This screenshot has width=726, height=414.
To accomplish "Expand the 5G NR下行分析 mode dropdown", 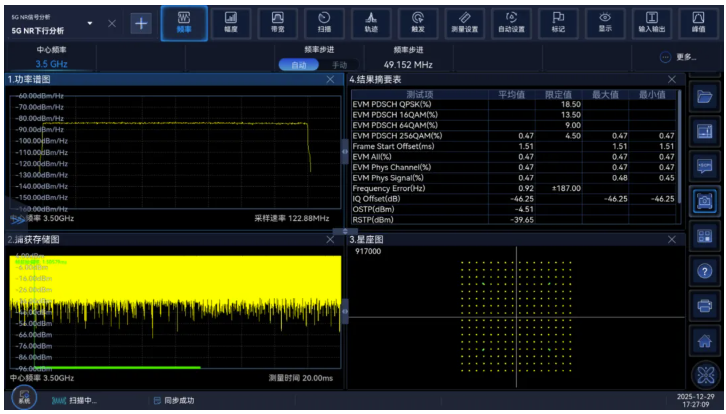I will point(90,23).
